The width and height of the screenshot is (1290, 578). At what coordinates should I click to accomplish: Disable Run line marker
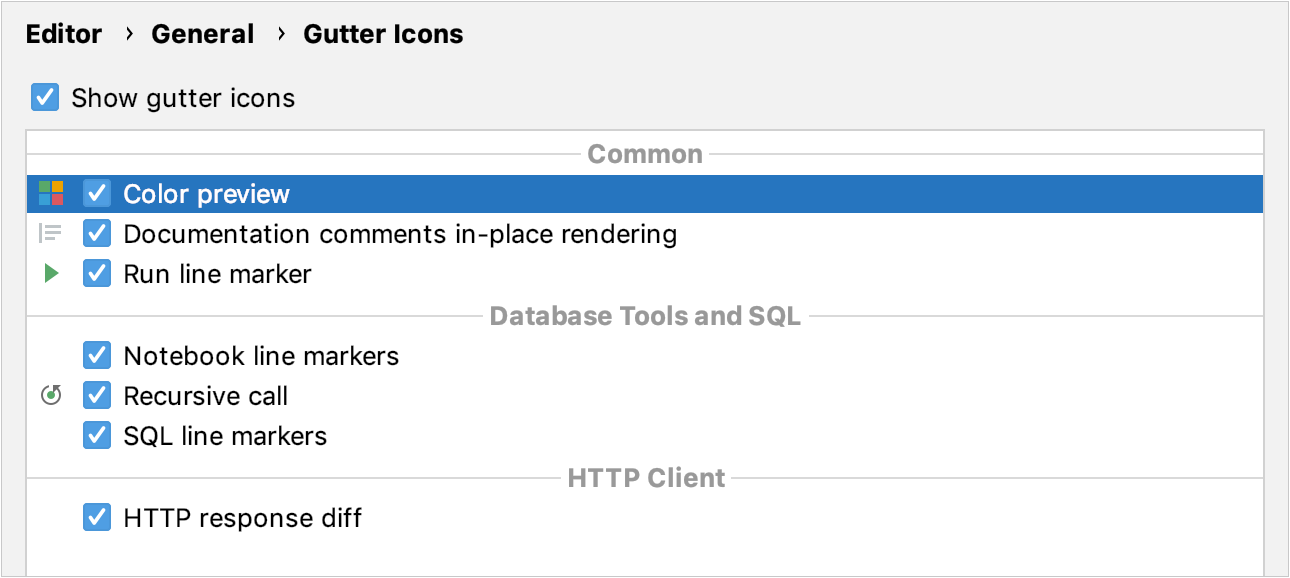pos(96,273)
